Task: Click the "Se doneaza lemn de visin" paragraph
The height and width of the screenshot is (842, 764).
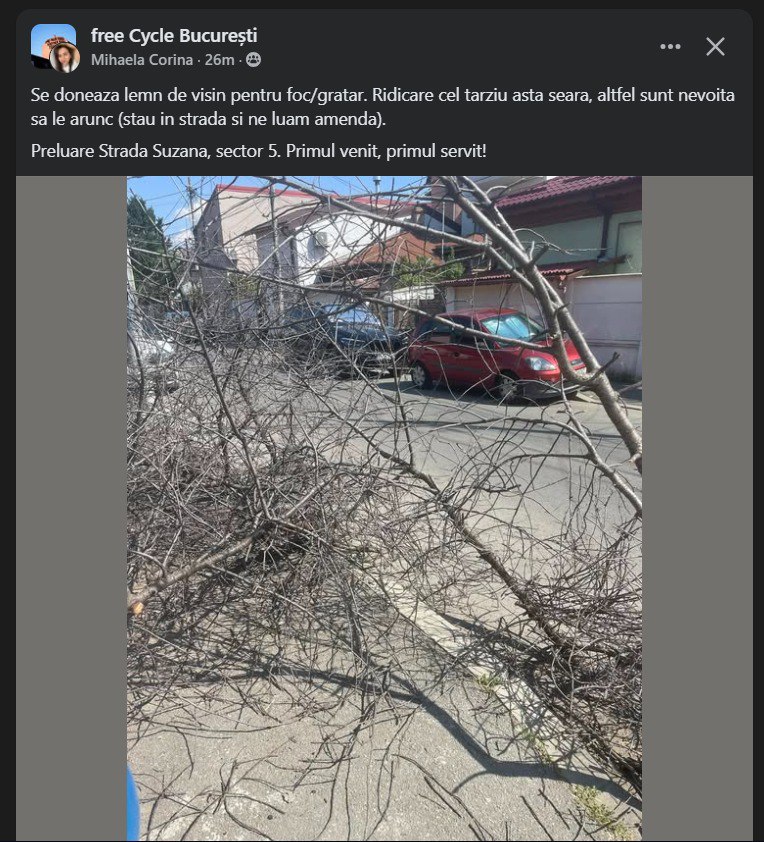Action: coord(382,106)
